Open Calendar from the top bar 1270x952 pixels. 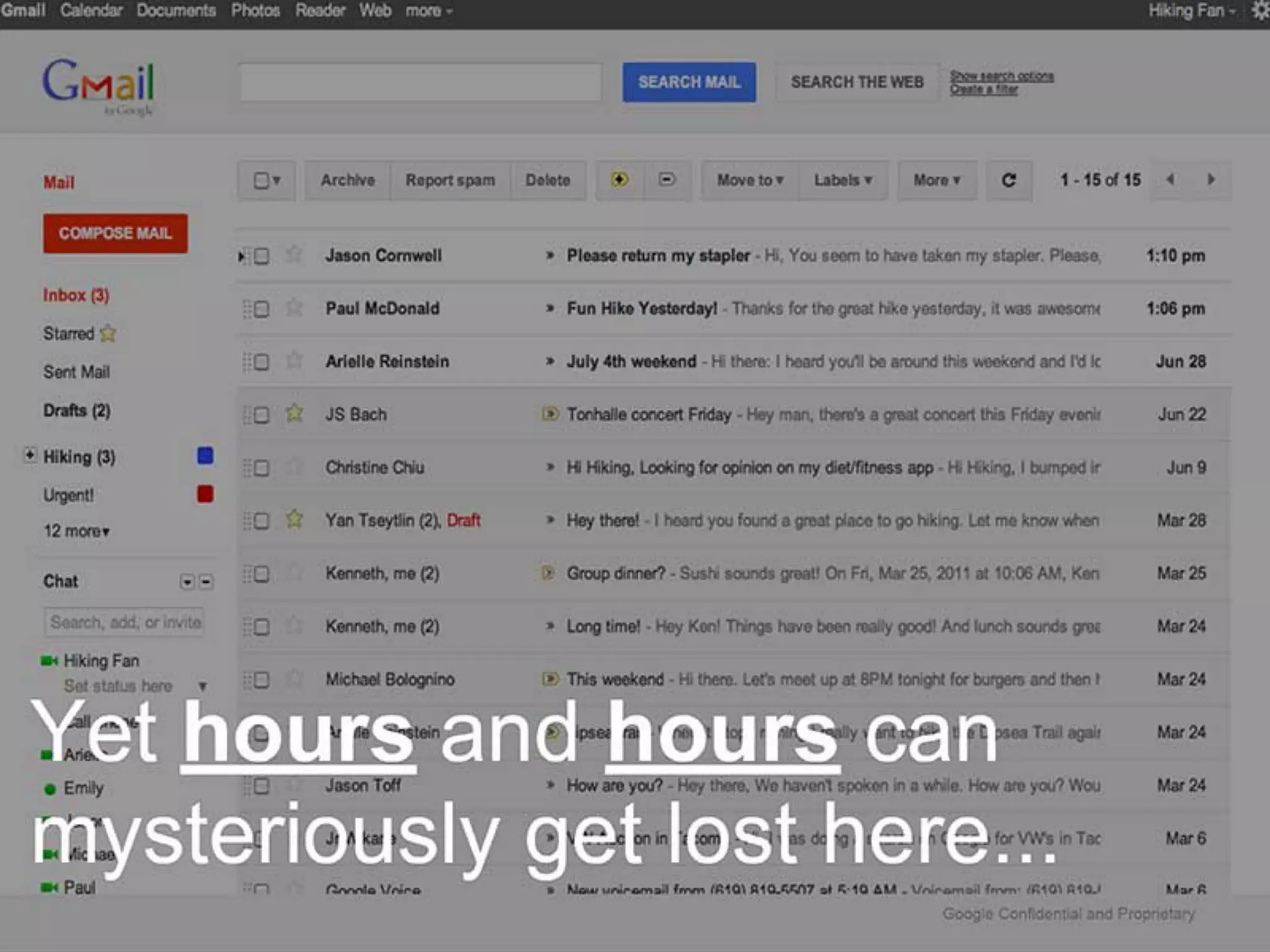coord(91,11)
